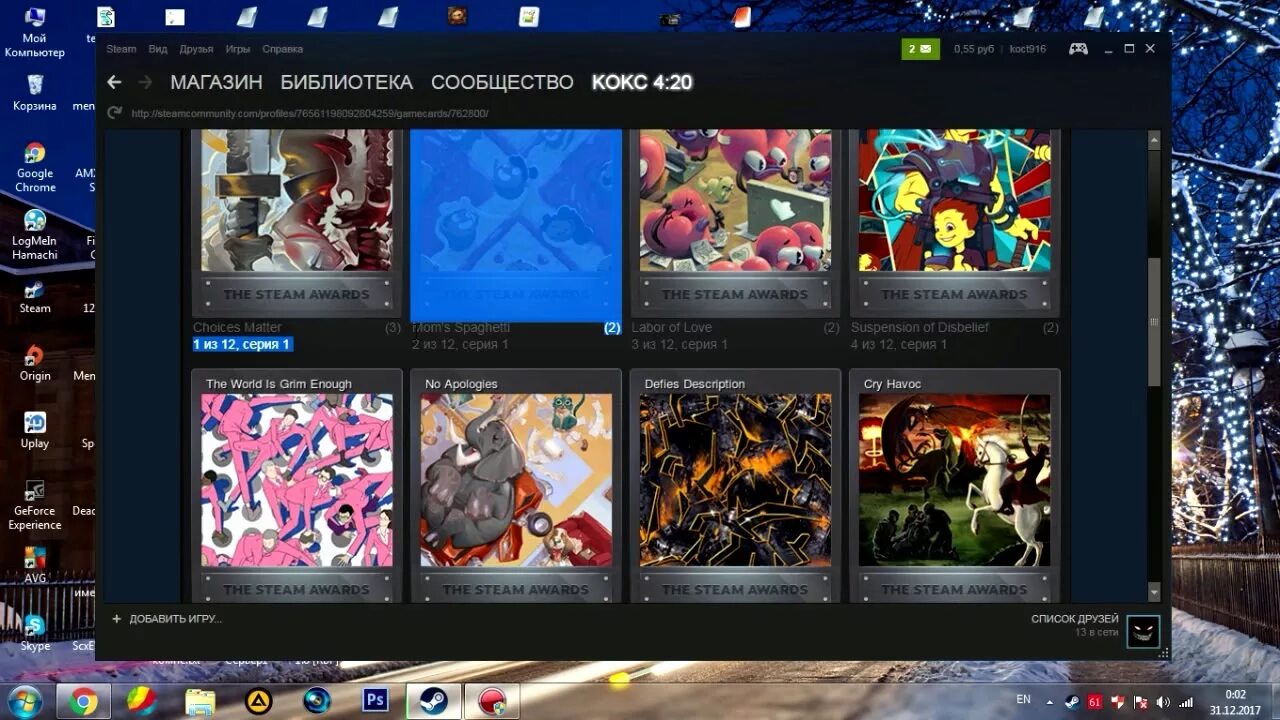
Task: Open the green inbox notifications button
Action: 920,48
